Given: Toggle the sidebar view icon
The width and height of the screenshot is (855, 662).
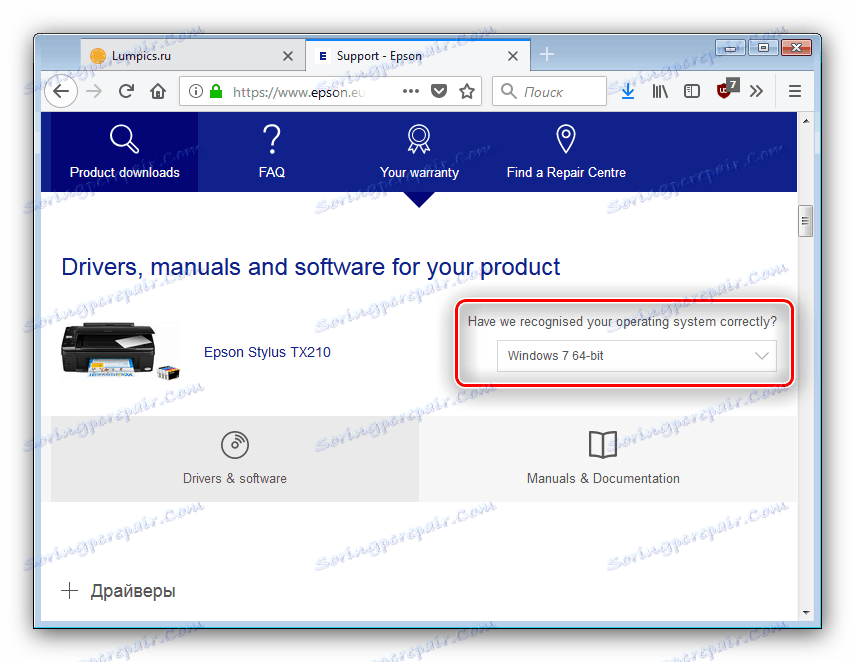Looking at the screenshot, I should [x=692, y=91].
